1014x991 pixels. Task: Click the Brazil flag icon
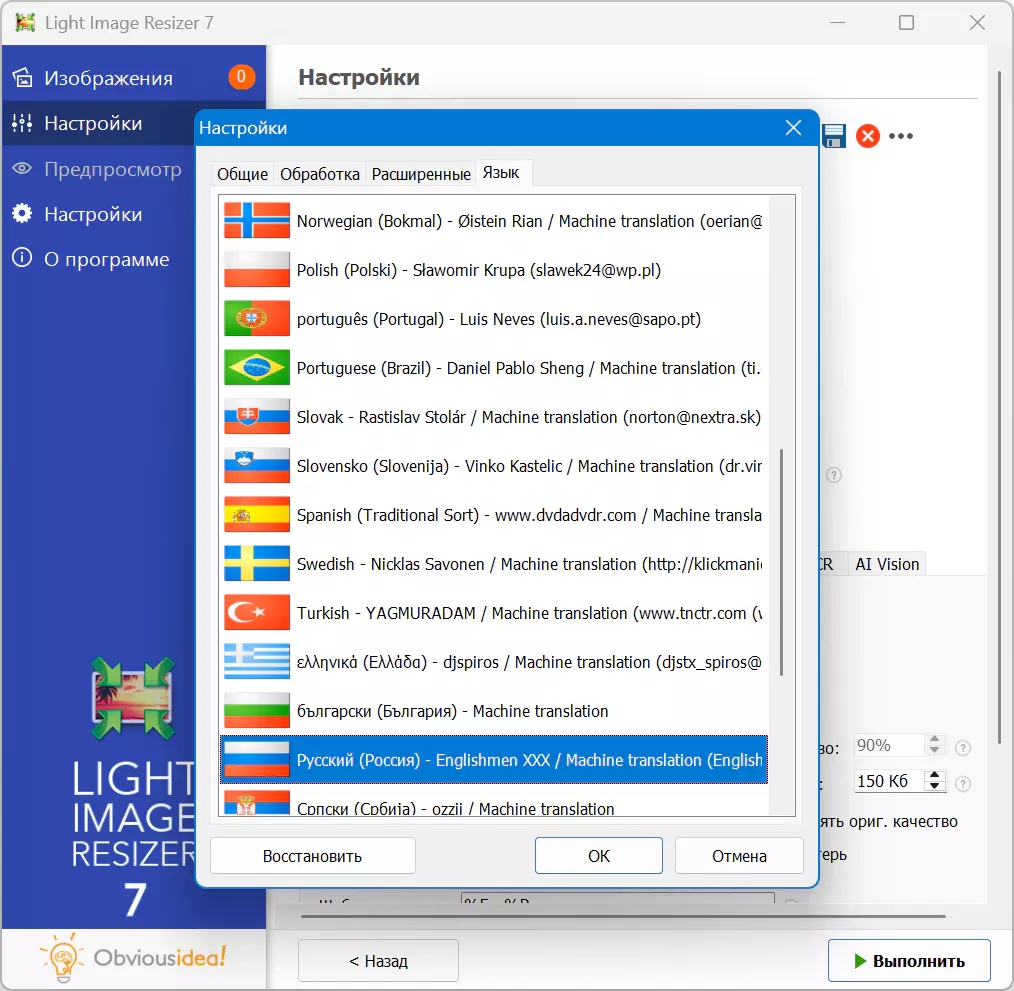257,367
